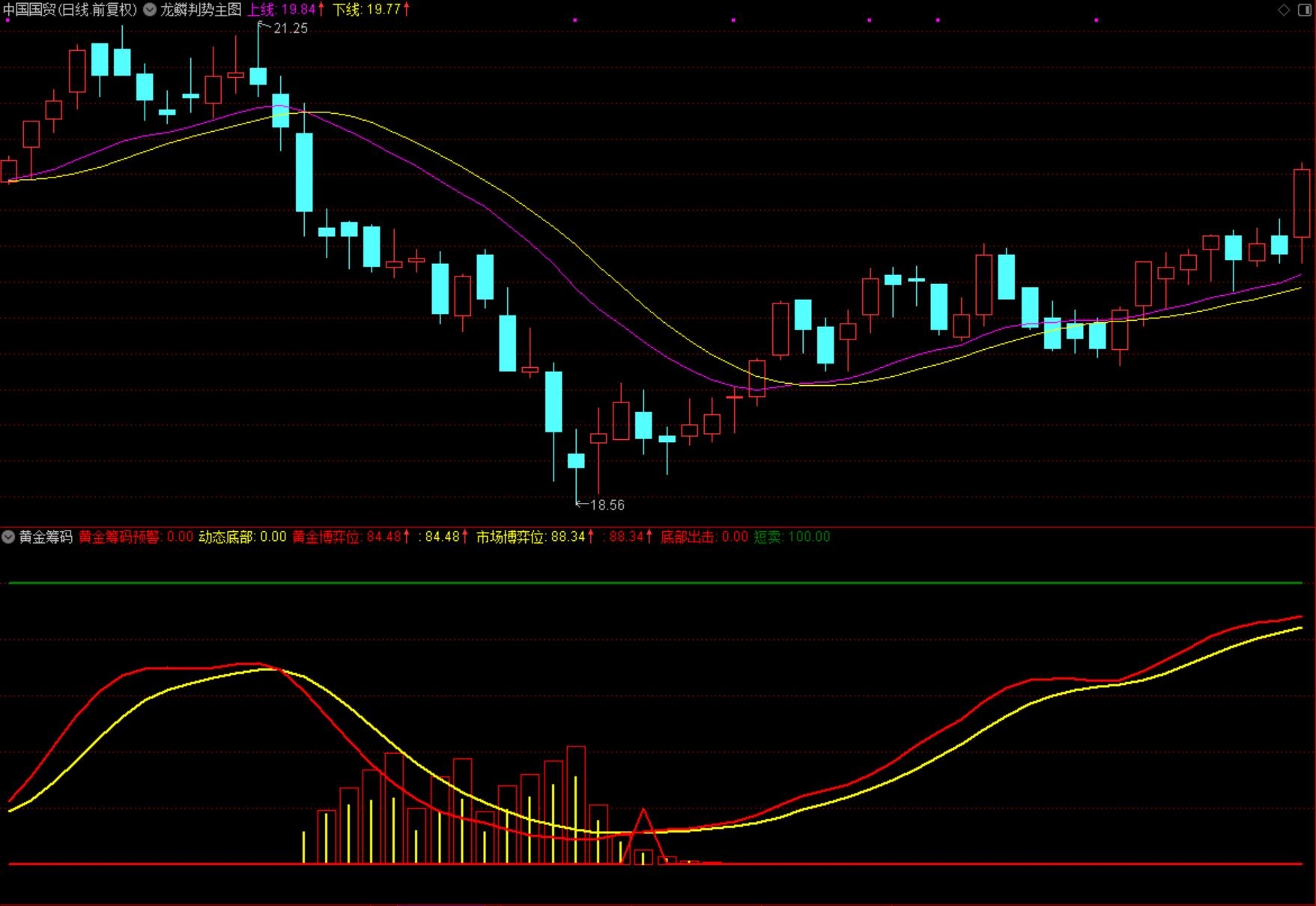
Task: Select the 龙鳞判势主图 indicator label
Action: point(201,10)
